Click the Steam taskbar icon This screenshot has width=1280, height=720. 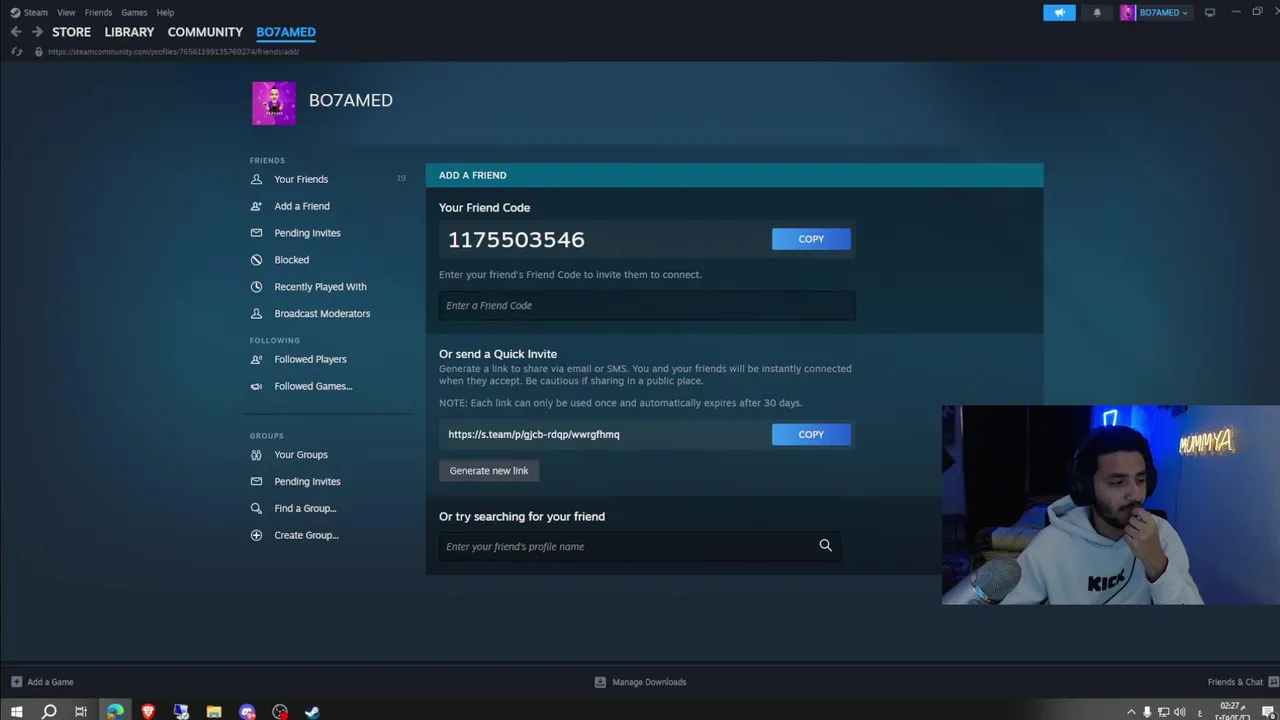click(312, 712)
